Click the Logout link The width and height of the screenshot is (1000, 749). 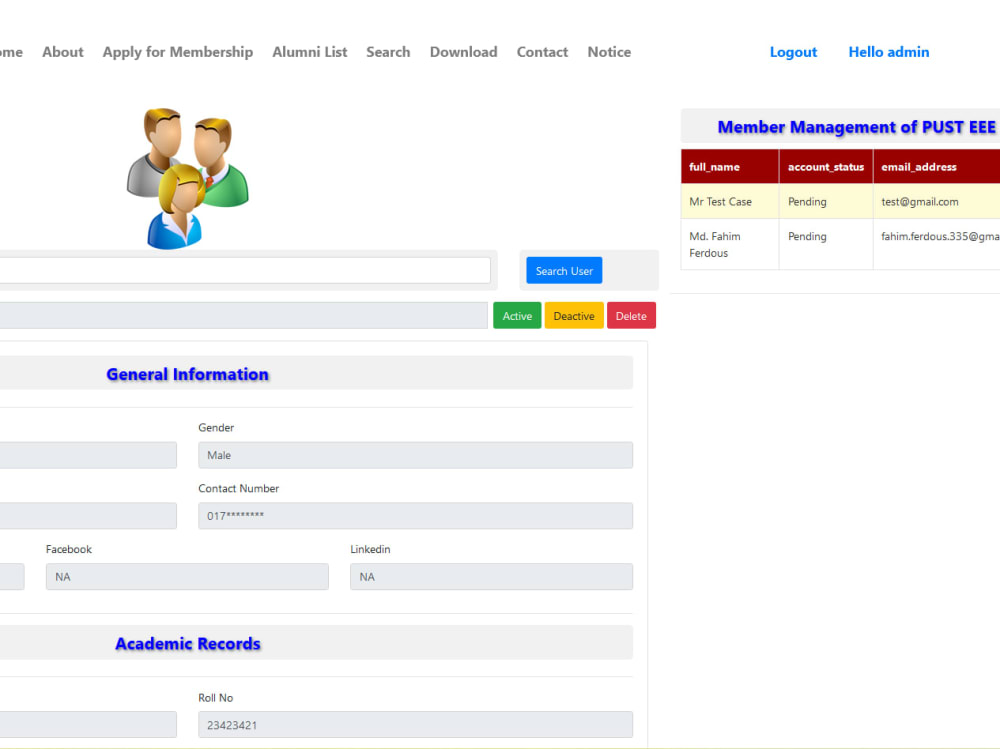click(793, 52)
